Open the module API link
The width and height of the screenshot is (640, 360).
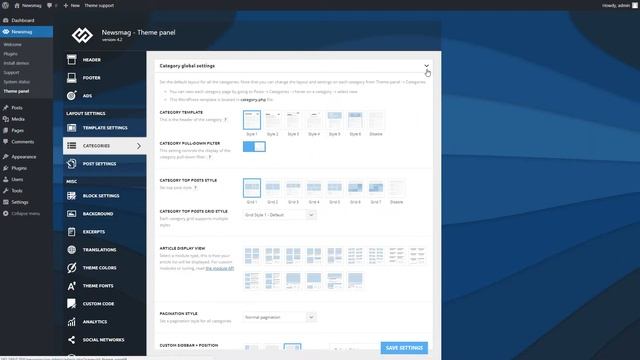[220, 268]
